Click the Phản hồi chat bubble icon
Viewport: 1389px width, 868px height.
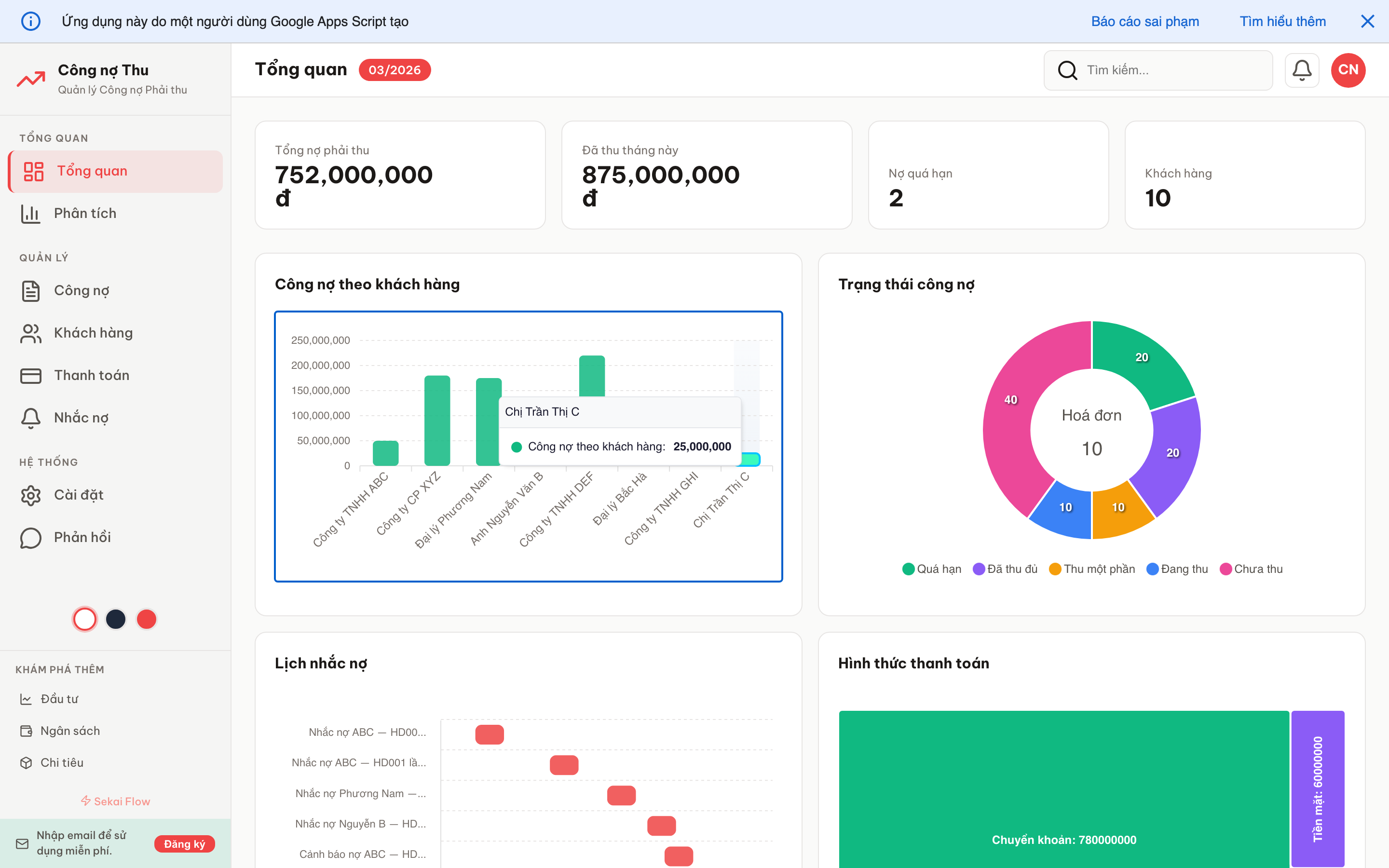30,537
